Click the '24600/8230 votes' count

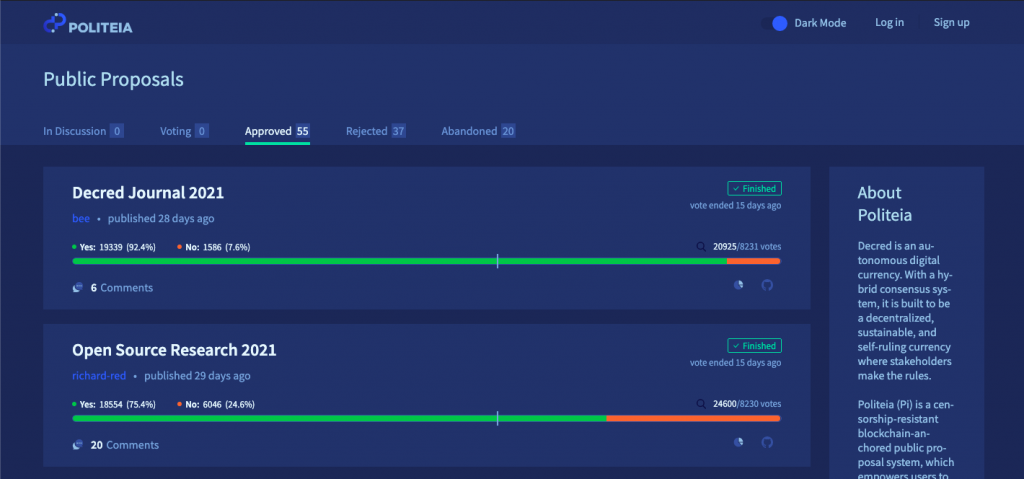click(x=746, y=405)
